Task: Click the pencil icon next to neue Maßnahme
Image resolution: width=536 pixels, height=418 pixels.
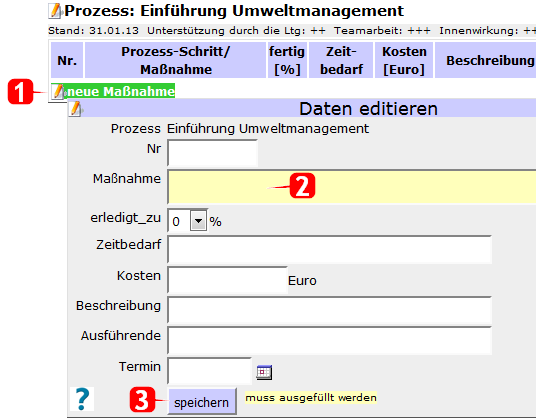Action: (x=57, y=91)
